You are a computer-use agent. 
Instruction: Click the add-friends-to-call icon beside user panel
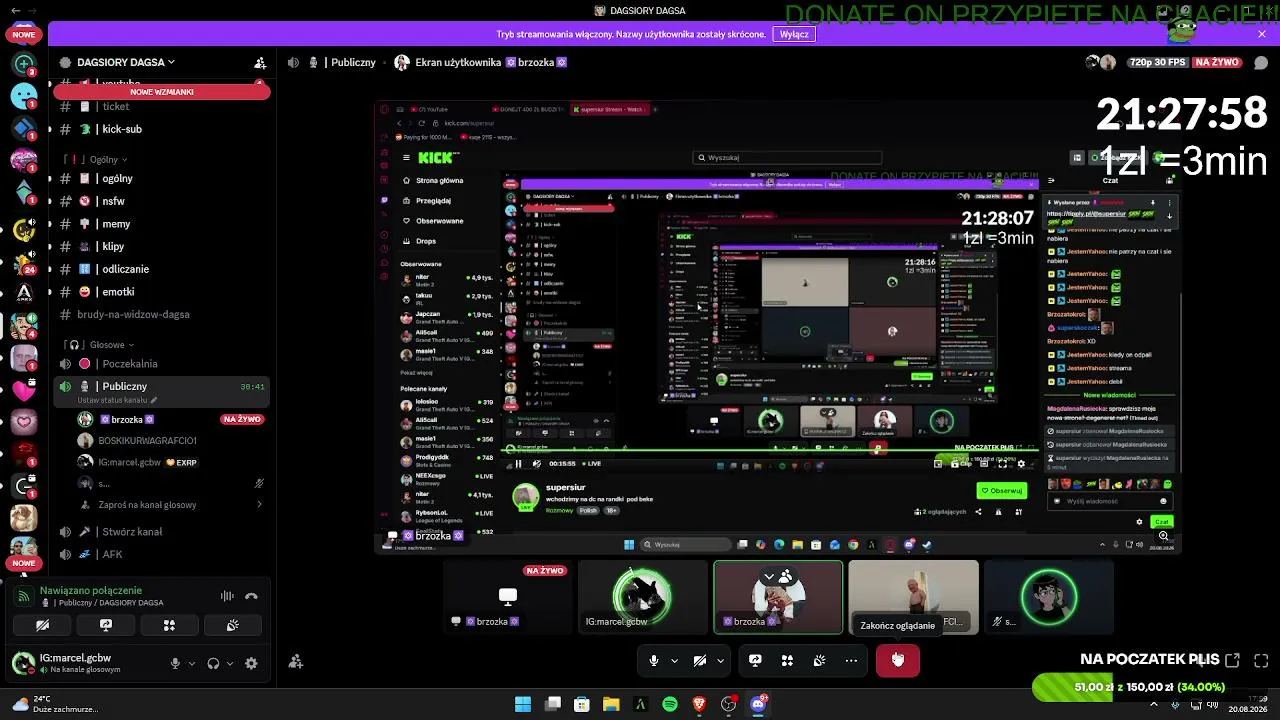tap(296, 661)
